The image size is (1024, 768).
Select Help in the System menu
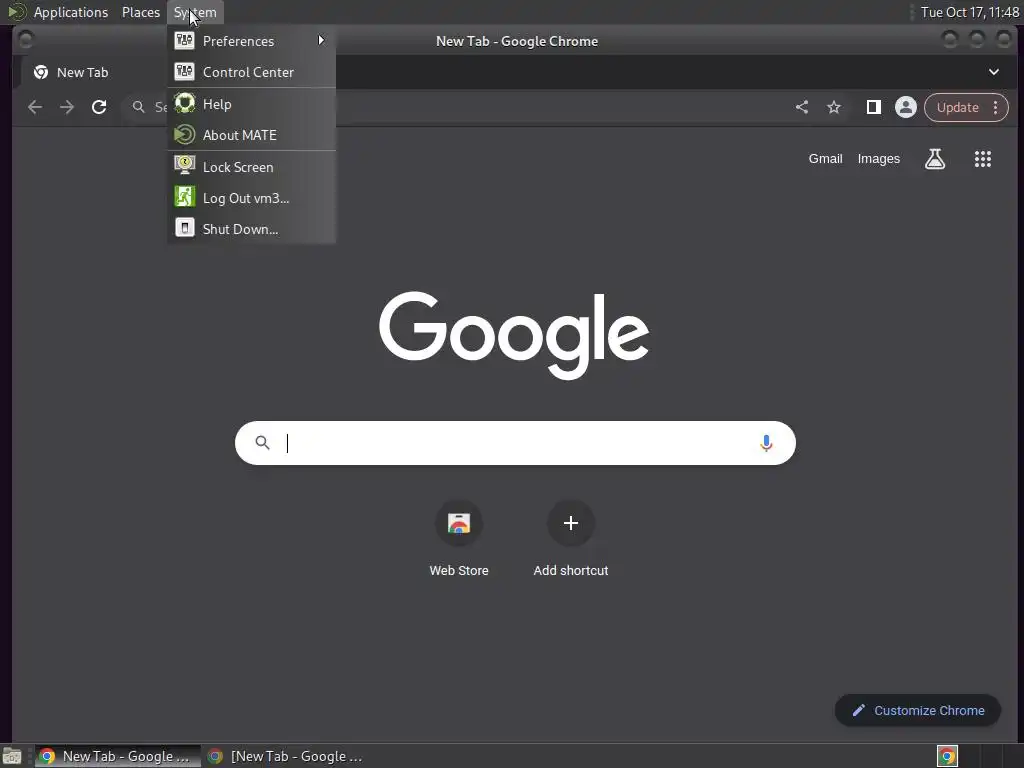point(251,104)
